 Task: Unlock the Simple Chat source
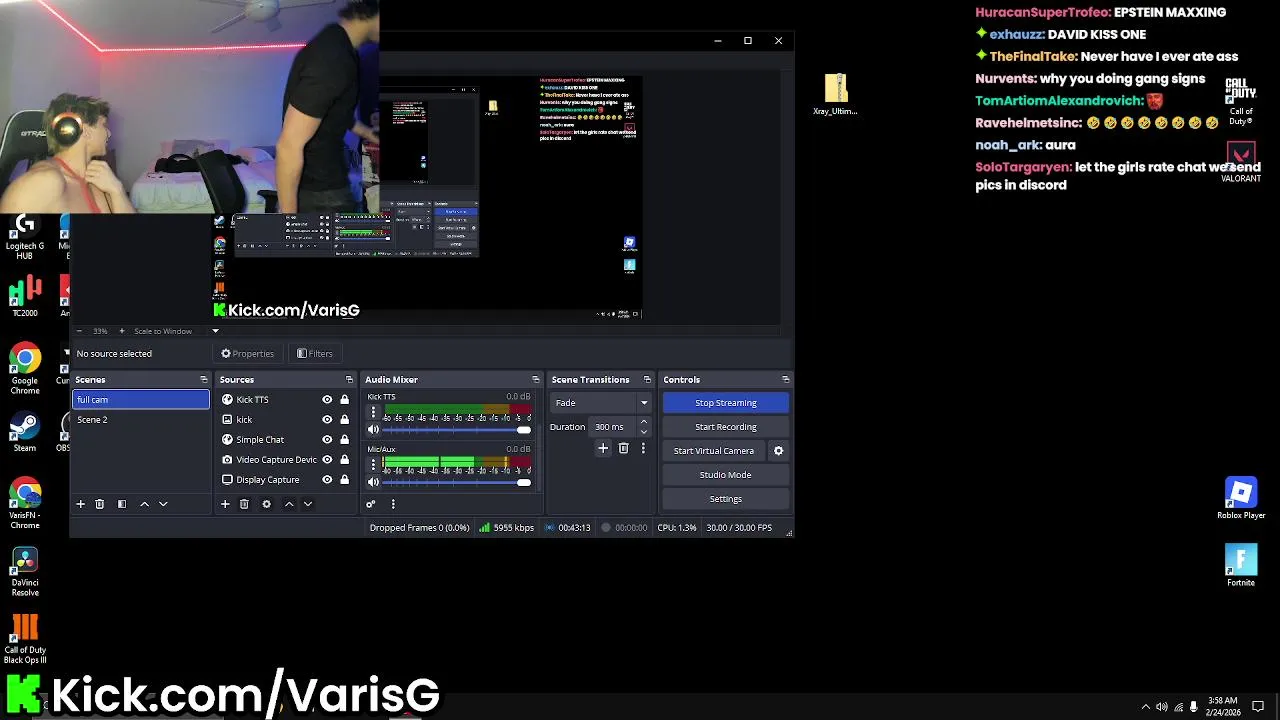[344, 440]
